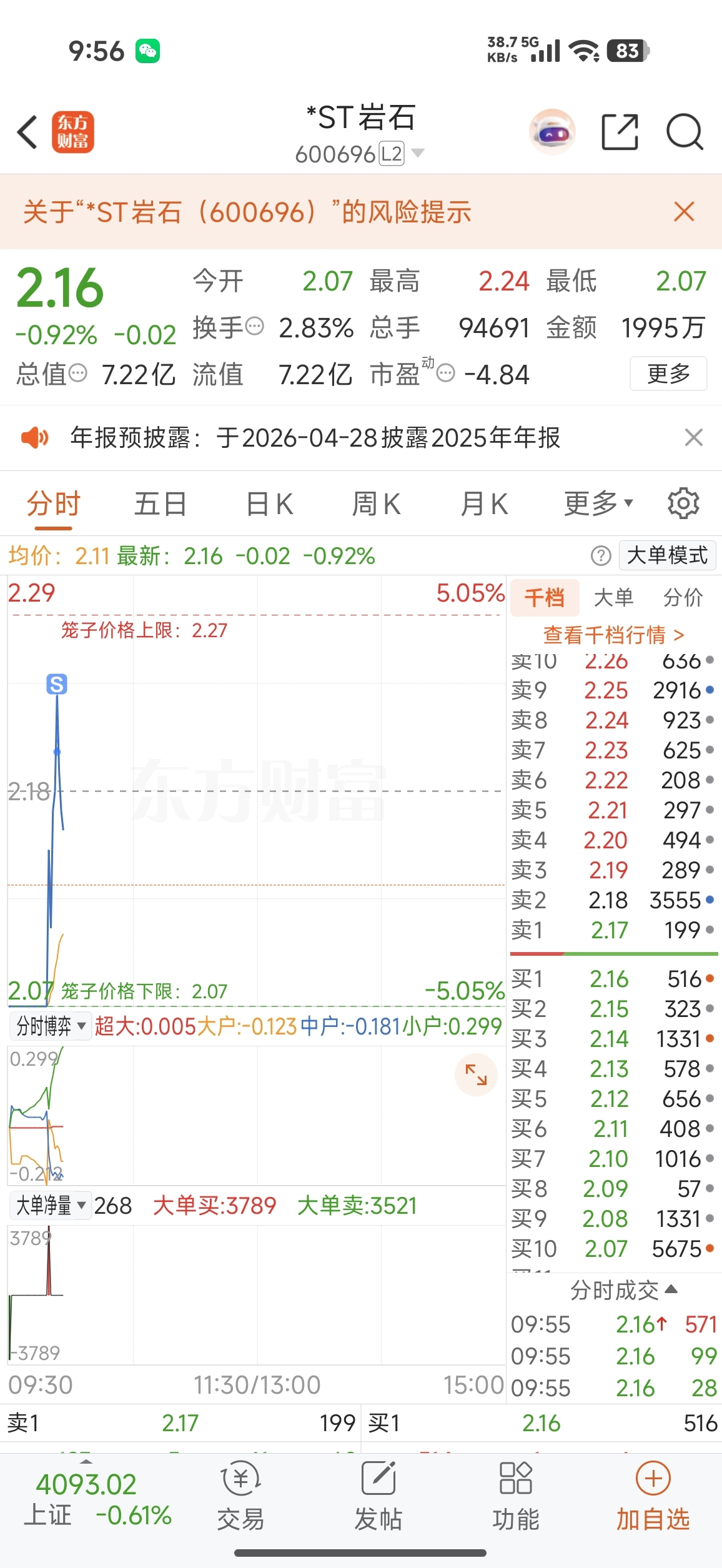Add stock via 加自选 button
Image resolution: width=722 pixels, height=1568 pixels.
[x=653, y=1495]
